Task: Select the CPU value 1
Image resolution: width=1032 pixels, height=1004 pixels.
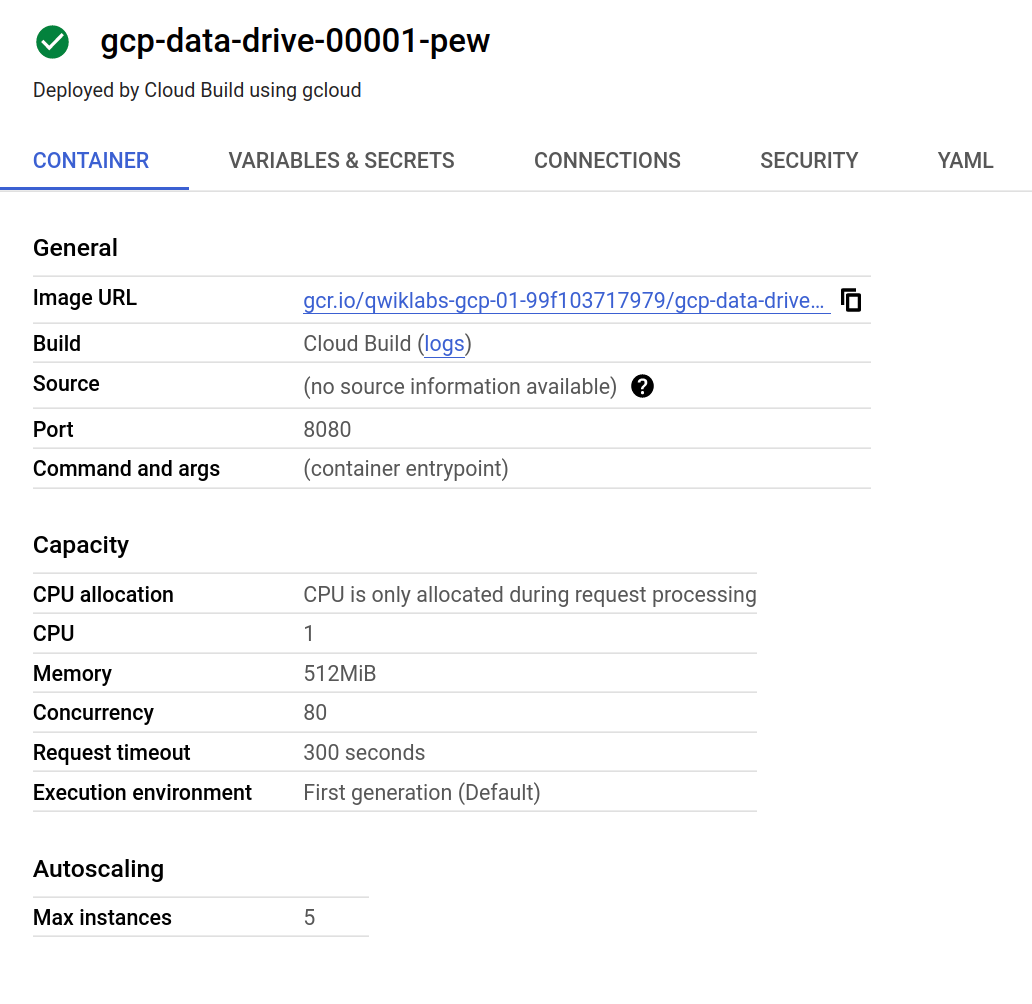Action: coord(308,633)
